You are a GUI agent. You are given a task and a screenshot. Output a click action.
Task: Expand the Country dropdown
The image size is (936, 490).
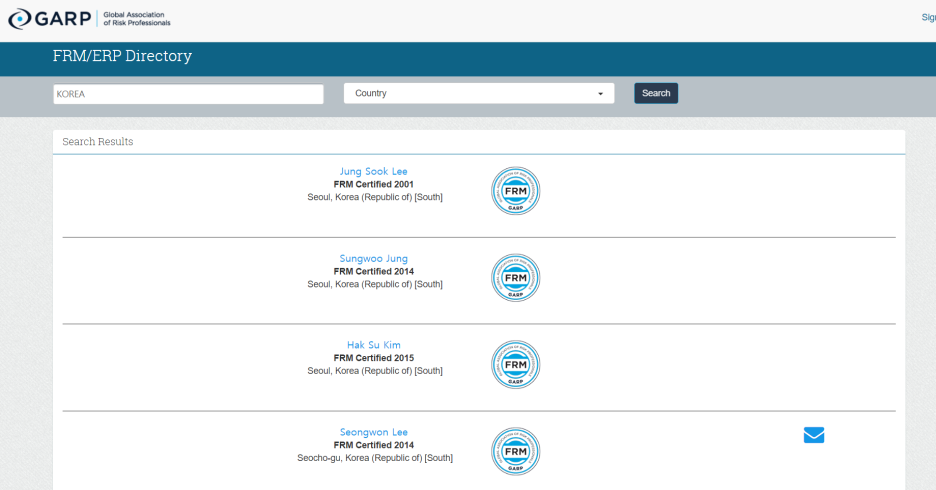479,93
